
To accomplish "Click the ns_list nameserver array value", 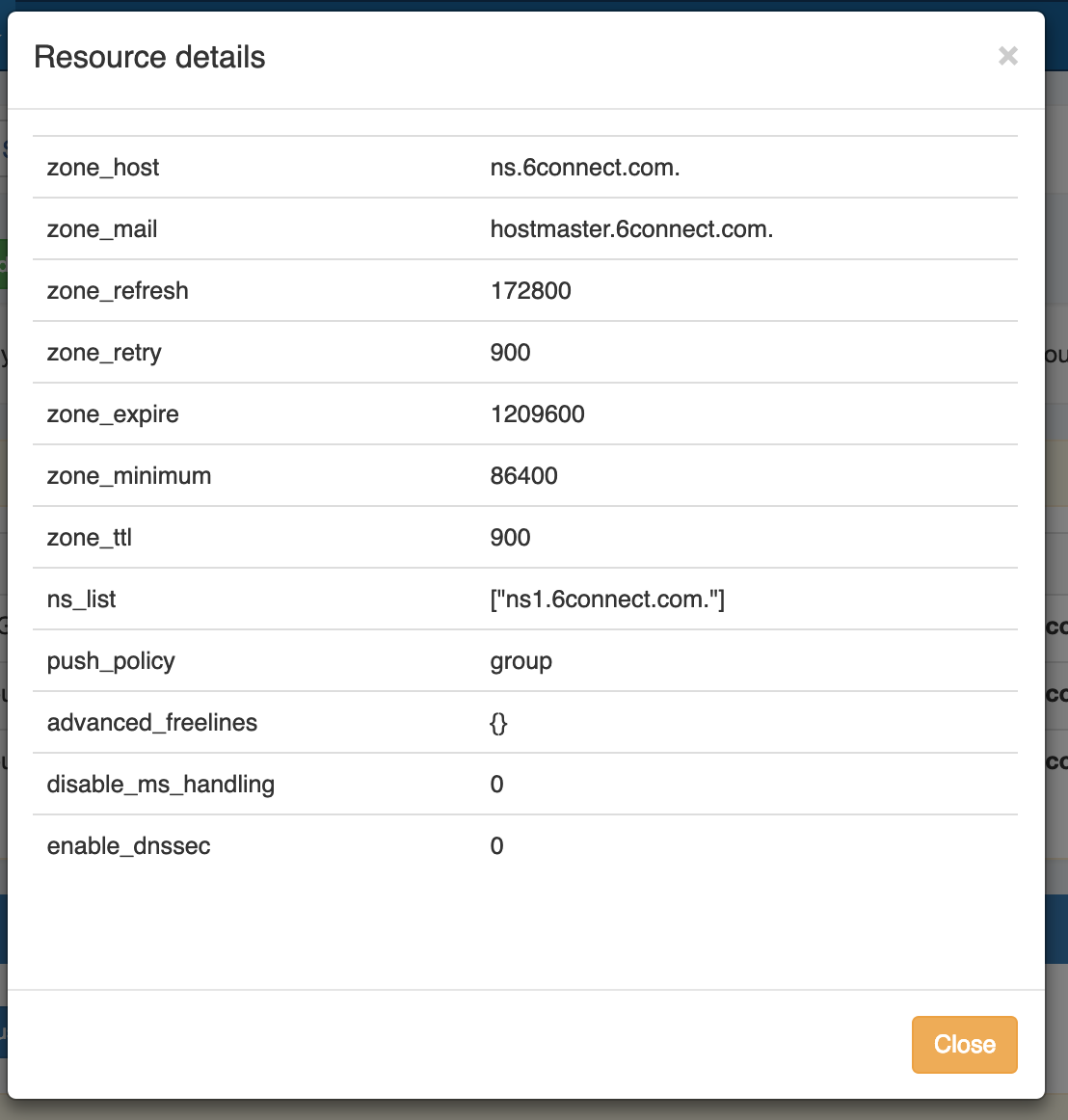I will [x=607, y=600].
